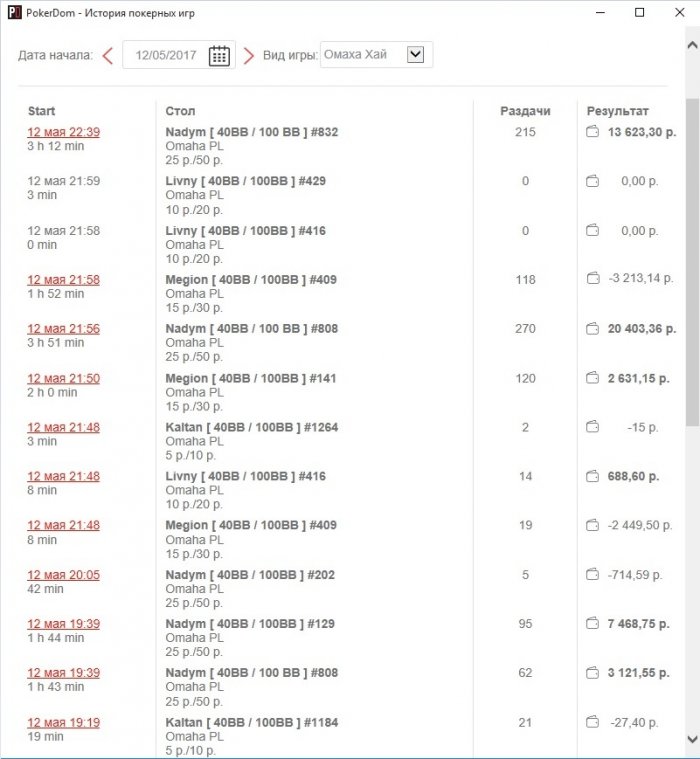The height and width of the screenshot is (759, 700).
Task: Click the wallet icon beside 20 403,36 р.
Action: [592, 329]
